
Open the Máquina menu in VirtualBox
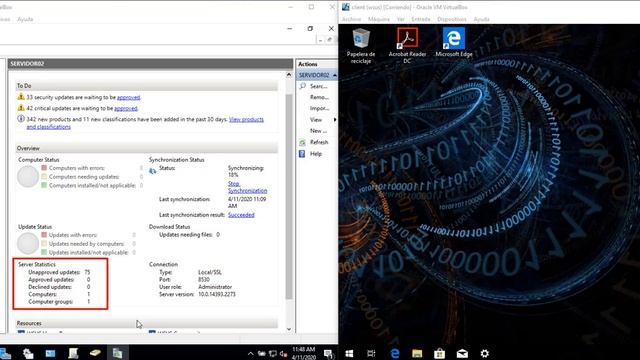pyautogui.click(x=379, y=19)
